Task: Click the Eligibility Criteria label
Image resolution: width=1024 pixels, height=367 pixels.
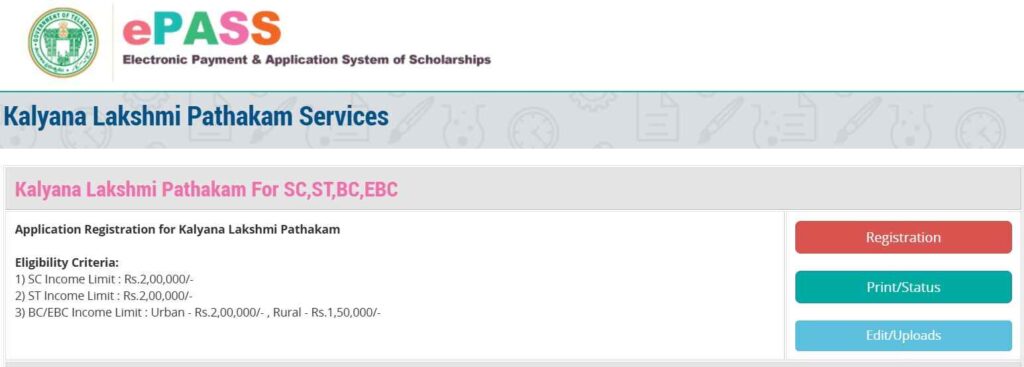Action: coord(67,263)
